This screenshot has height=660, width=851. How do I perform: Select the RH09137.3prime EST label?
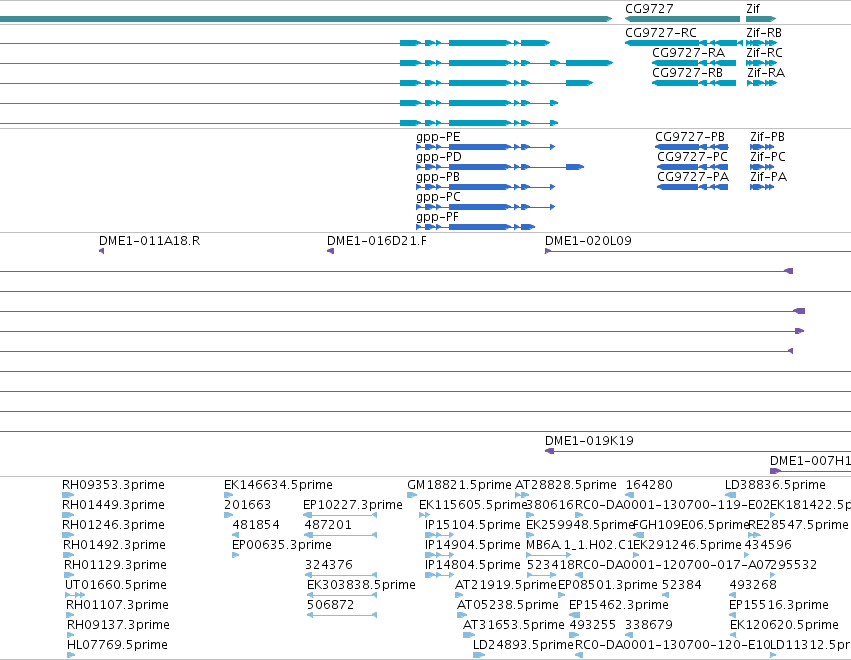[118, 625]
